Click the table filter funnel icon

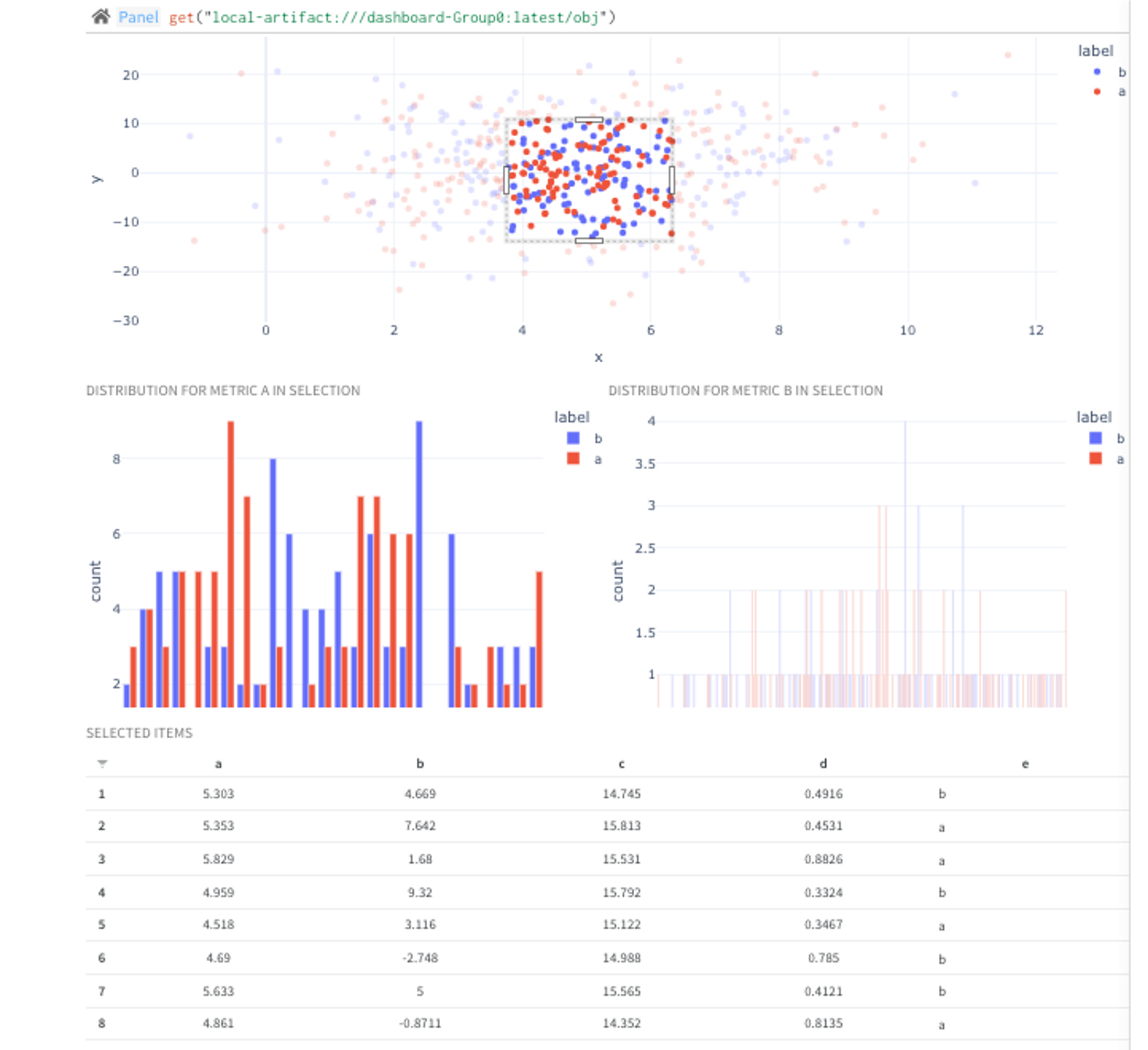click(102, 763)
